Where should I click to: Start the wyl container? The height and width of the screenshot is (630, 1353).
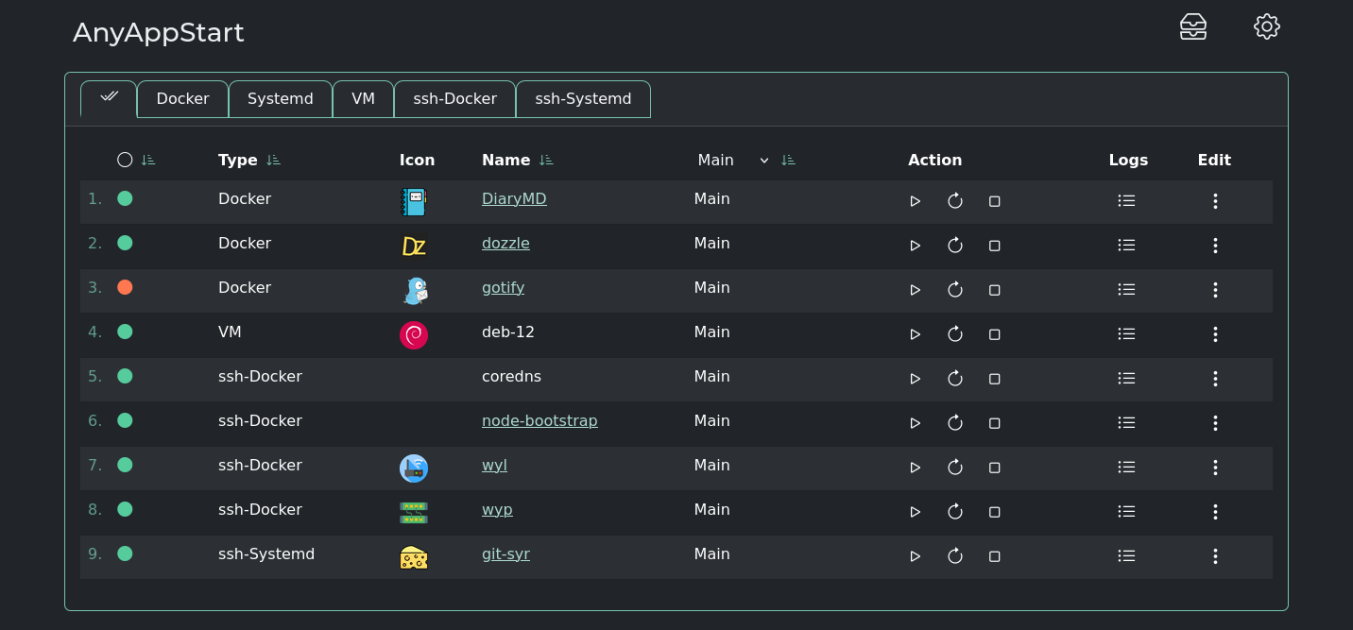(915, 467)
